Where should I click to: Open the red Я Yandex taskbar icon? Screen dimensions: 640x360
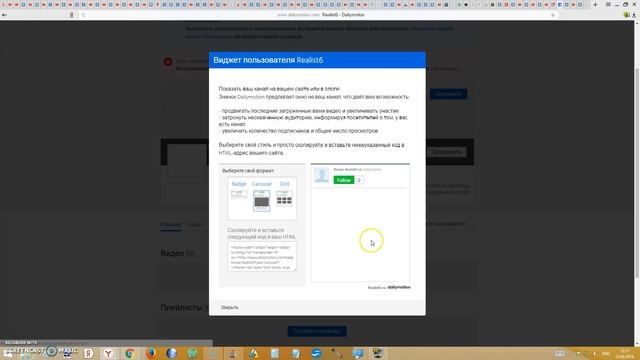(88, 353)
